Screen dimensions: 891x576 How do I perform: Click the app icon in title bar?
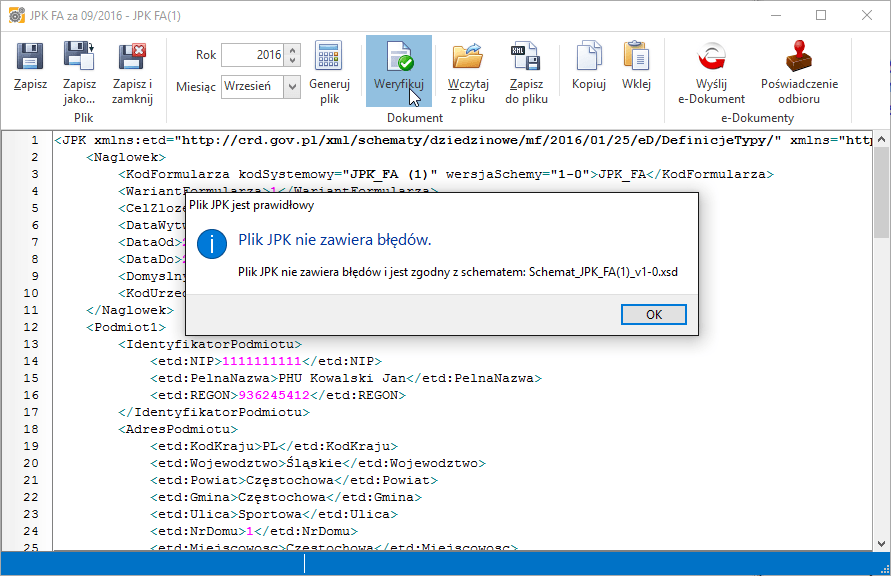click(x=15, y=15)
